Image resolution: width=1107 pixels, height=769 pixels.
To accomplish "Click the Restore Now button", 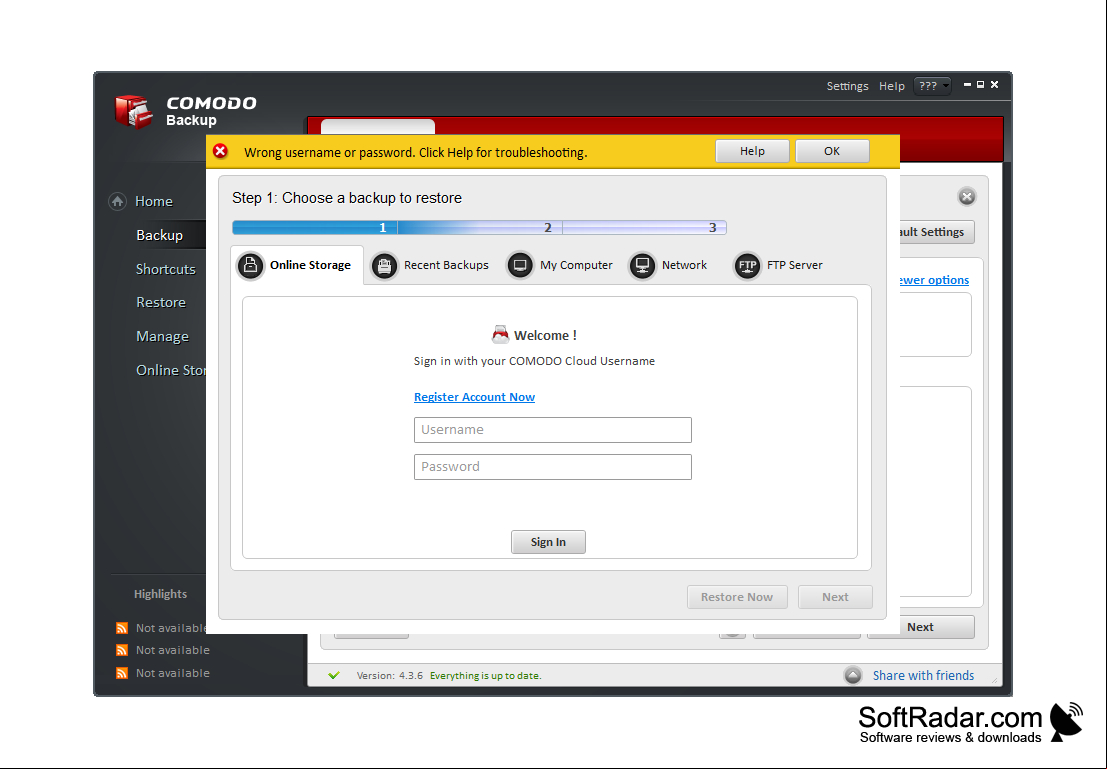I will pyautogui.click(x=737, y=597).
